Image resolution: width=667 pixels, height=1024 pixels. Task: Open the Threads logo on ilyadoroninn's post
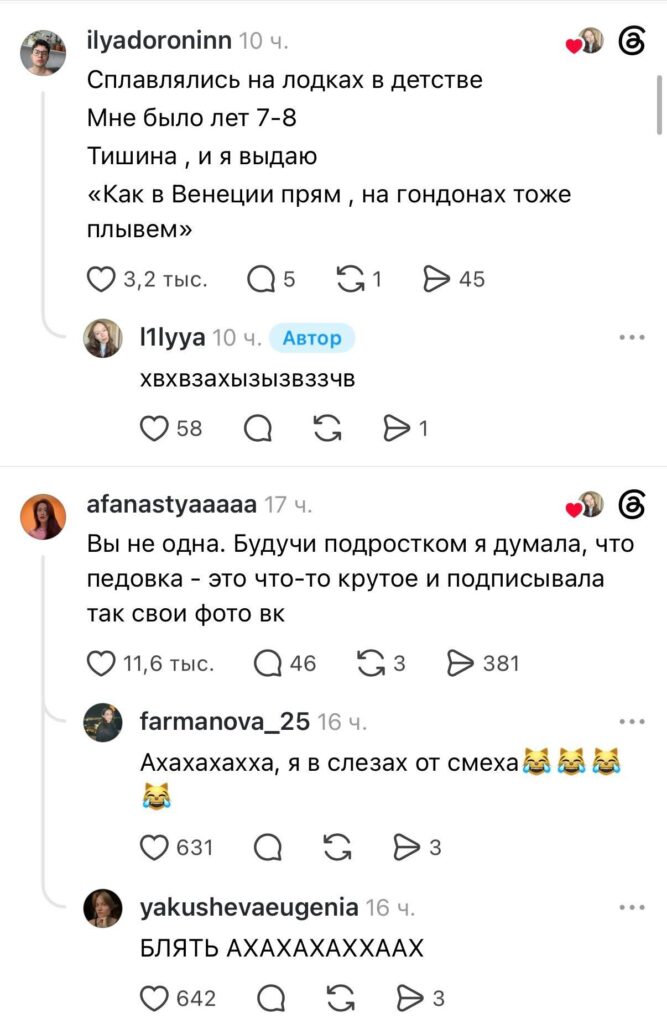[632, 42]
